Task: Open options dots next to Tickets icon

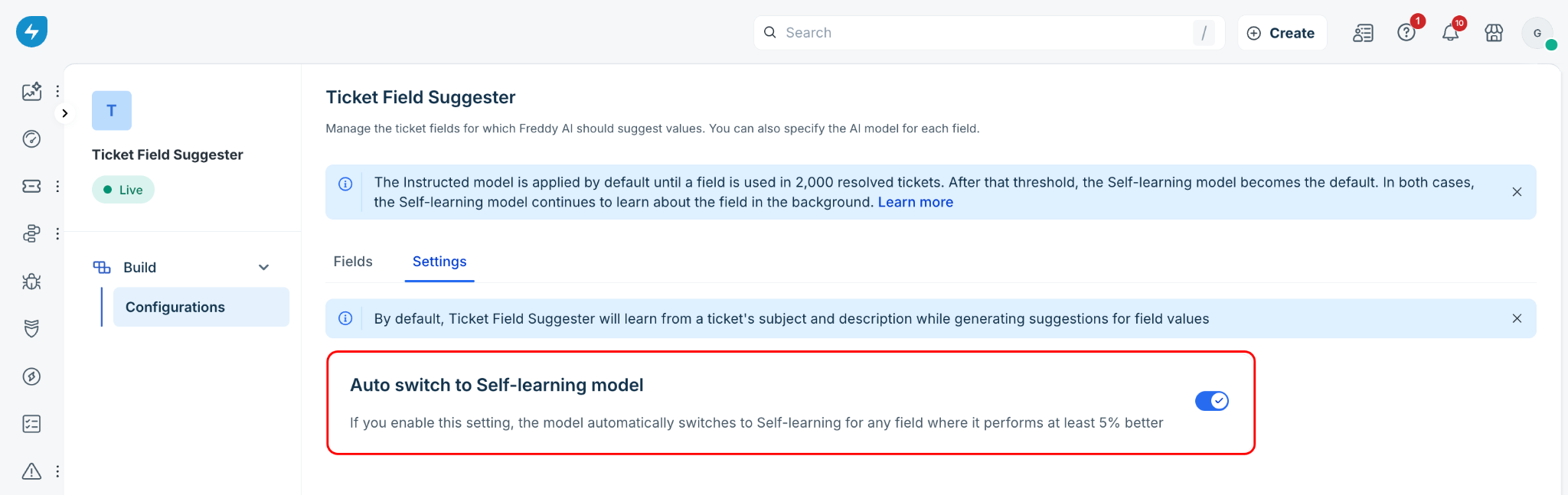Action: click(x=57, y=186)
